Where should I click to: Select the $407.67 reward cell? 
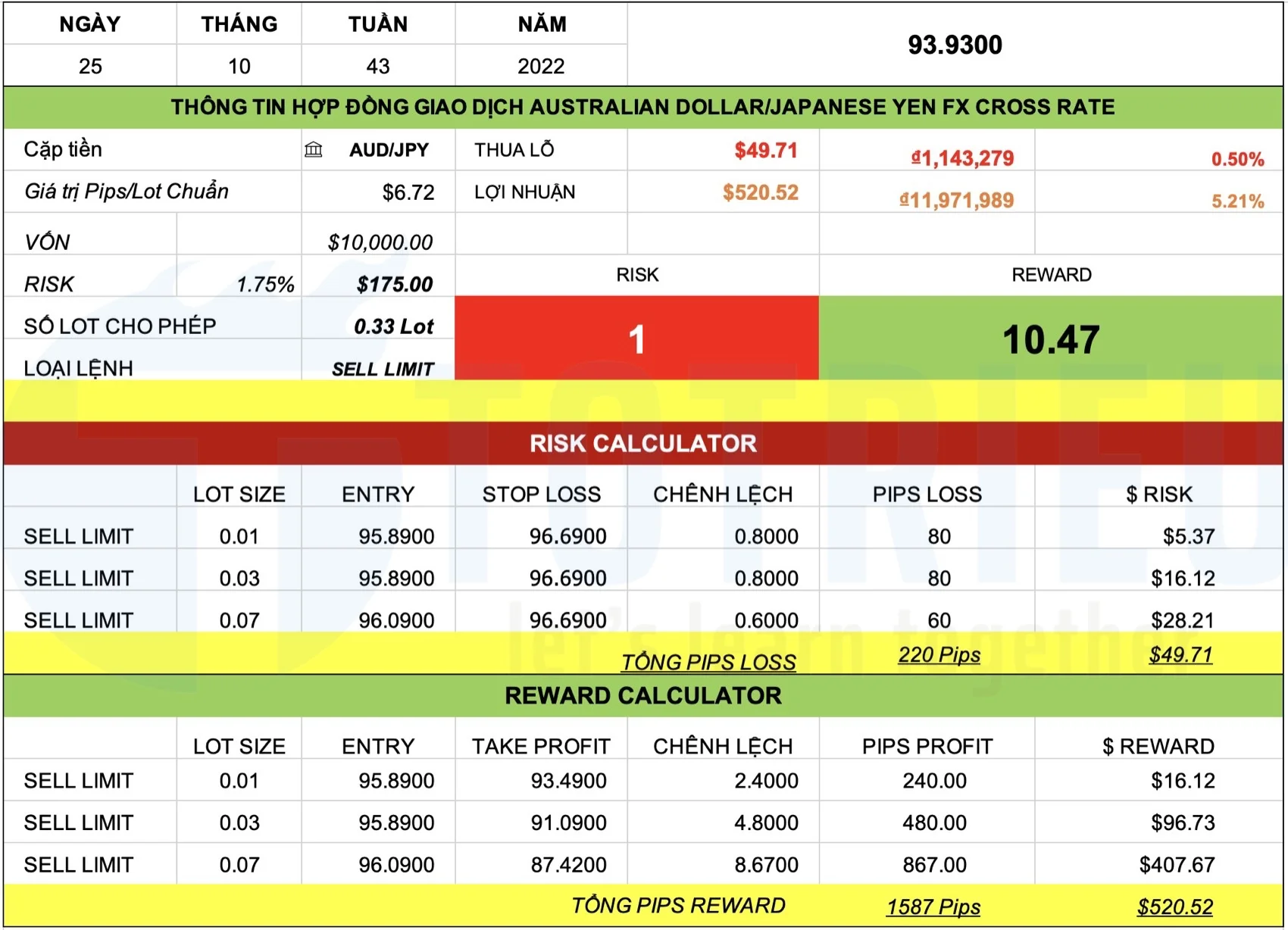pyautogui.click(x=1177, y=864)
